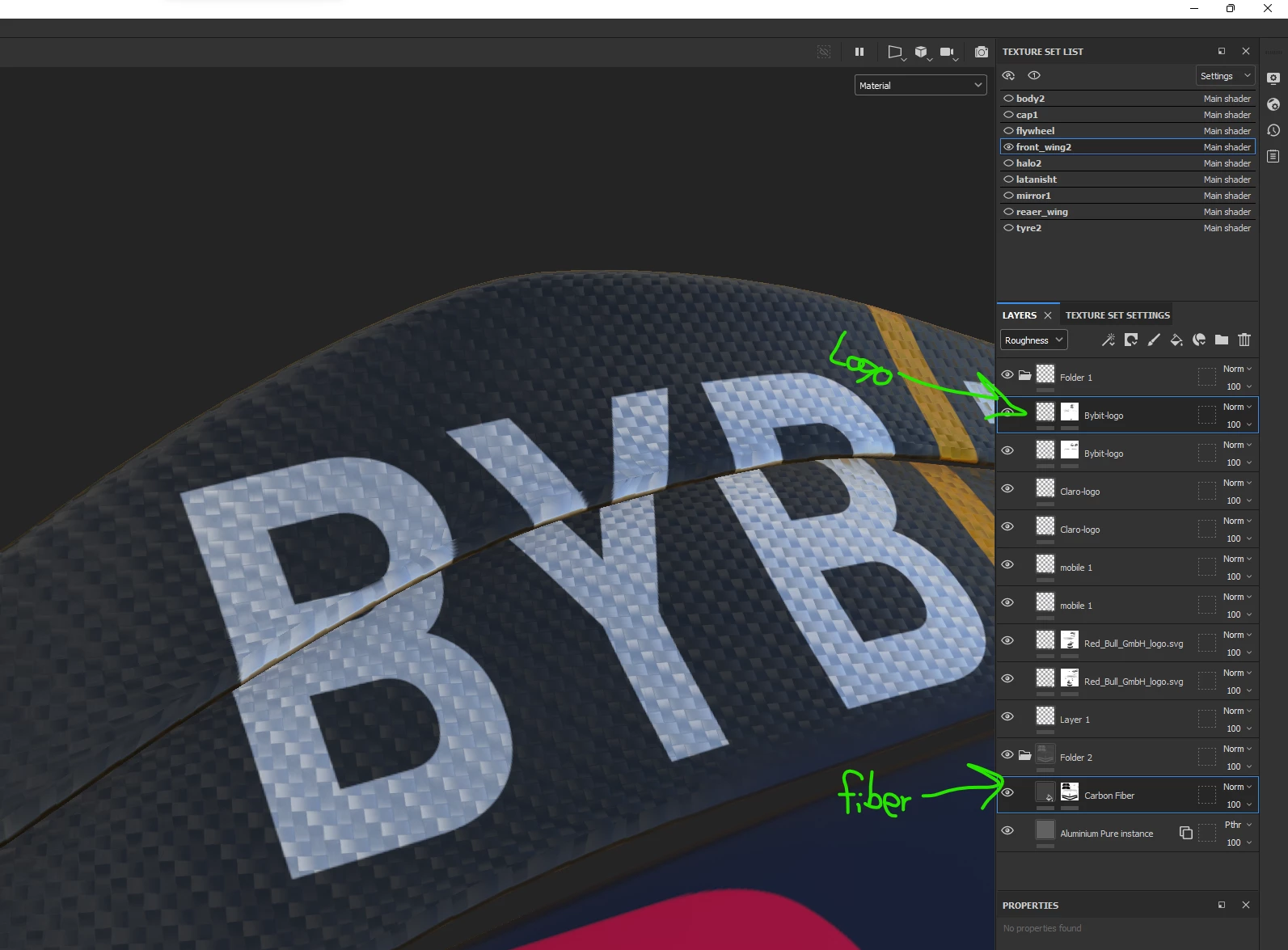This screenshot has width=1288, height=950.
Task: Hide the Folder 2 layer group
Action: pos(1007,754)
